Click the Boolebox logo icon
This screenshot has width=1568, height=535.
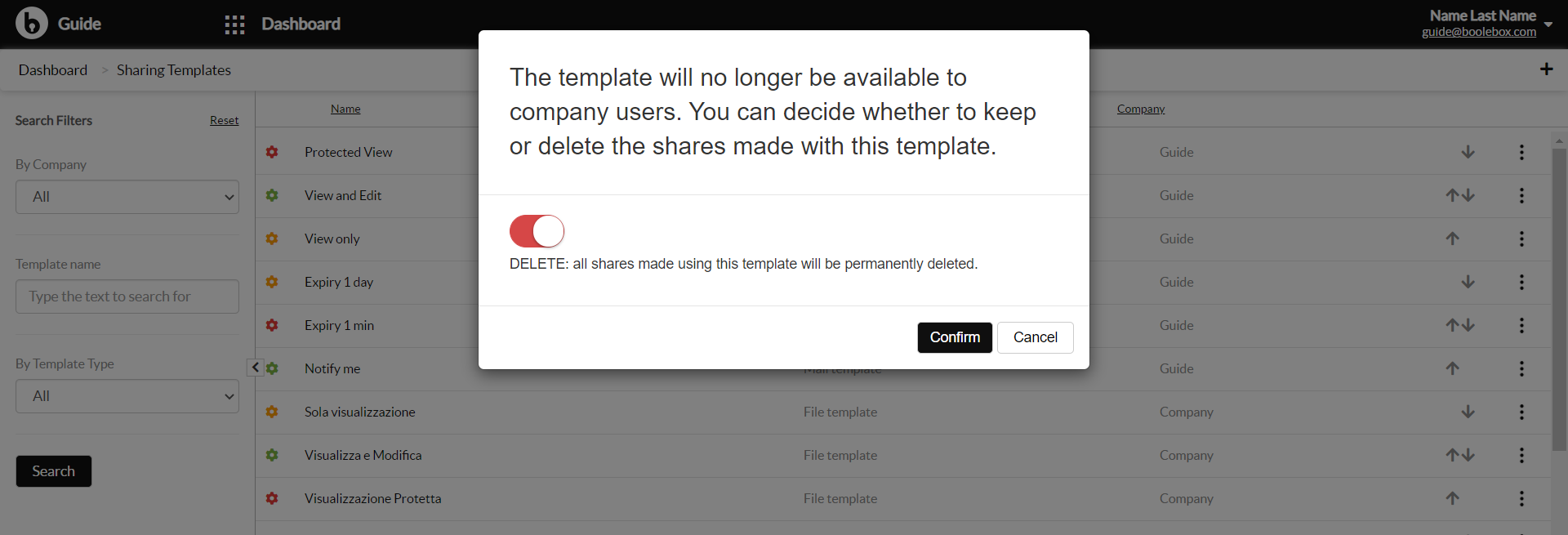(32, 23)
